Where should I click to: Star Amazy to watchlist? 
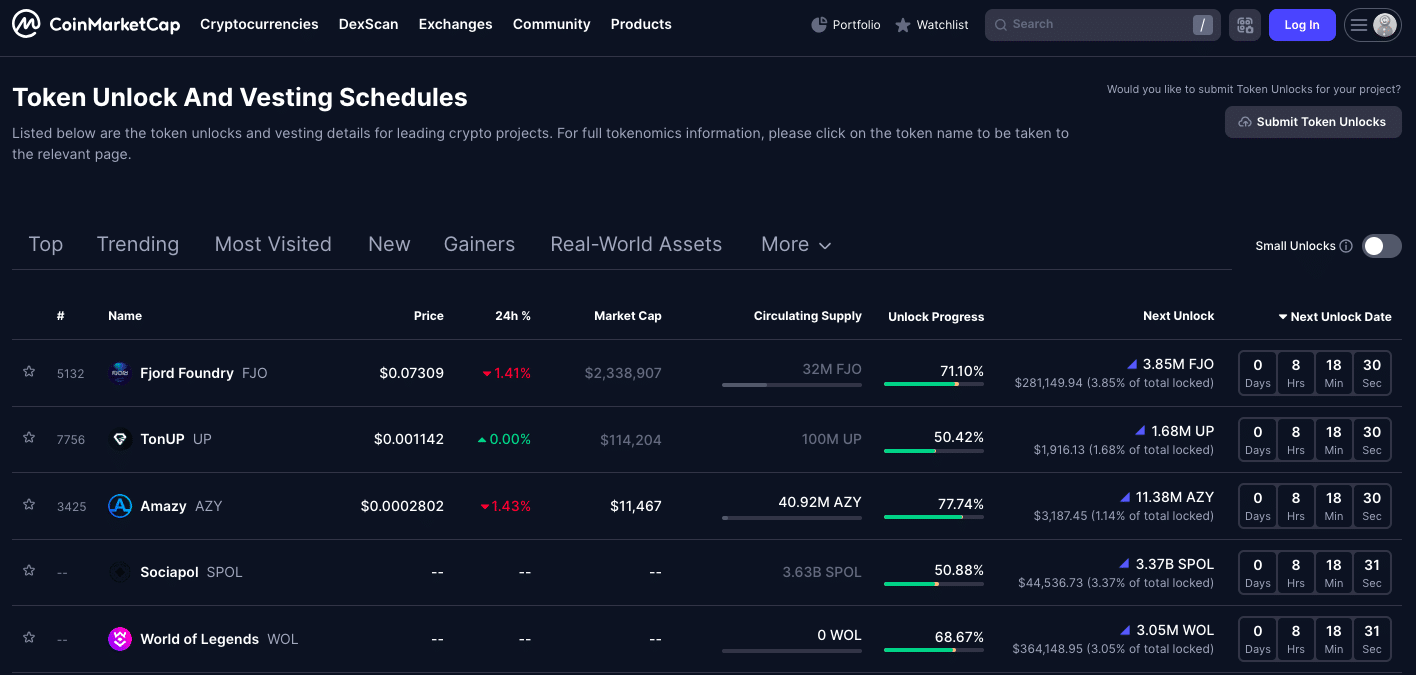(29, 504)
